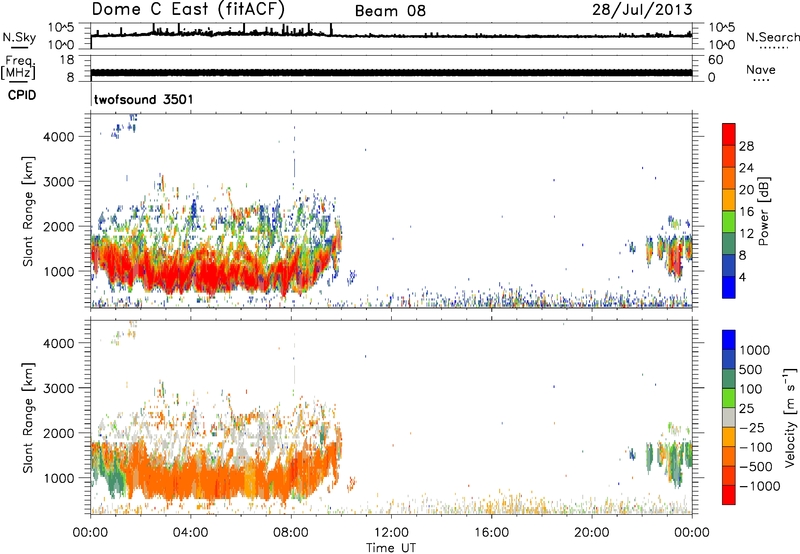Click the dotted line sample under N.Search
The image size is (800, 554).
pos(773,47)
